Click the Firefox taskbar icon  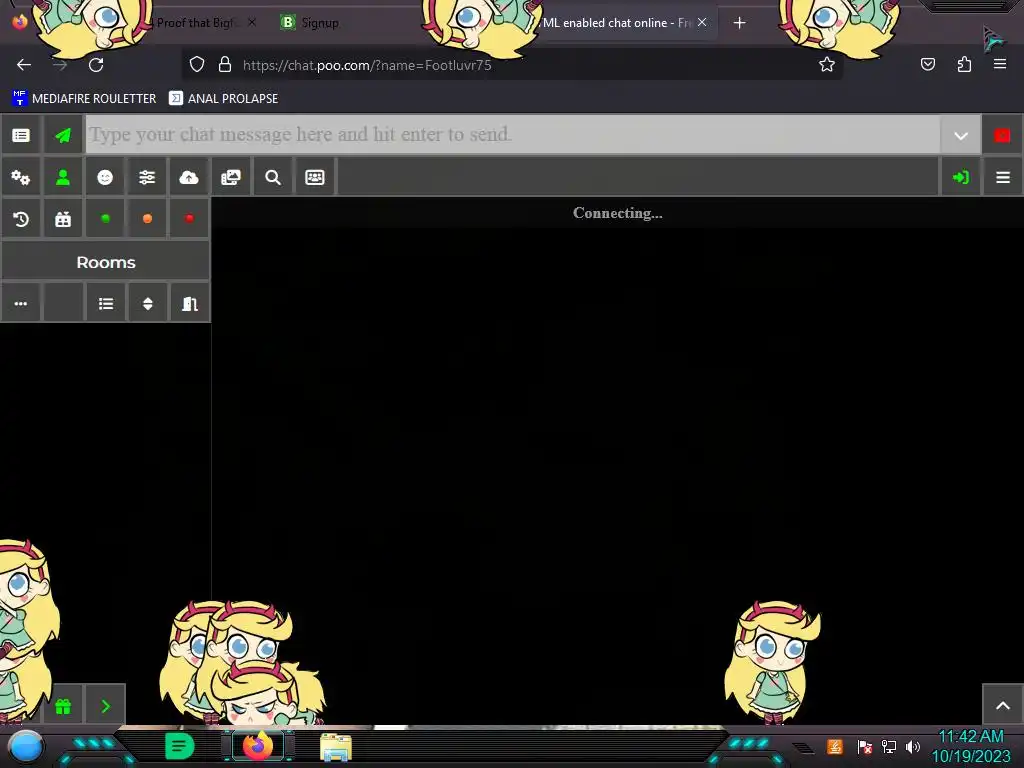pos(257,746)
